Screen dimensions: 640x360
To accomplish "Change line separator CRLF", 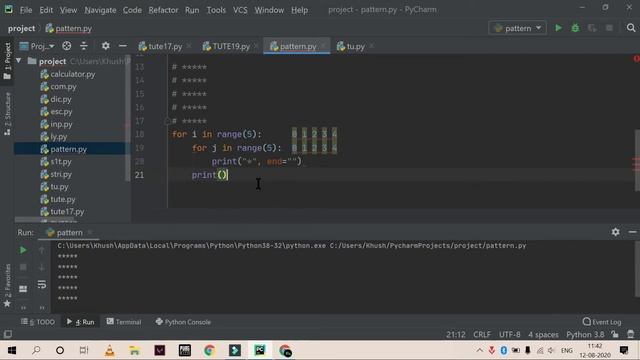I will pos(482,334).
